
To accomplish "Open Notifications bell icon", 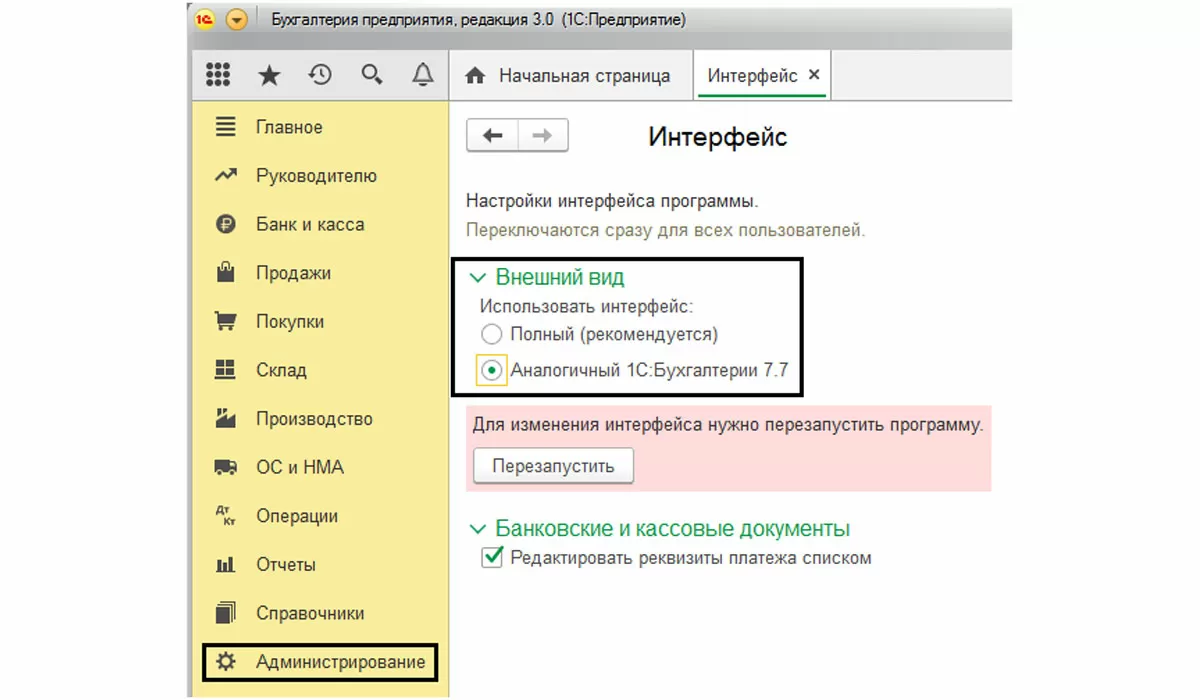I will 423,75.
